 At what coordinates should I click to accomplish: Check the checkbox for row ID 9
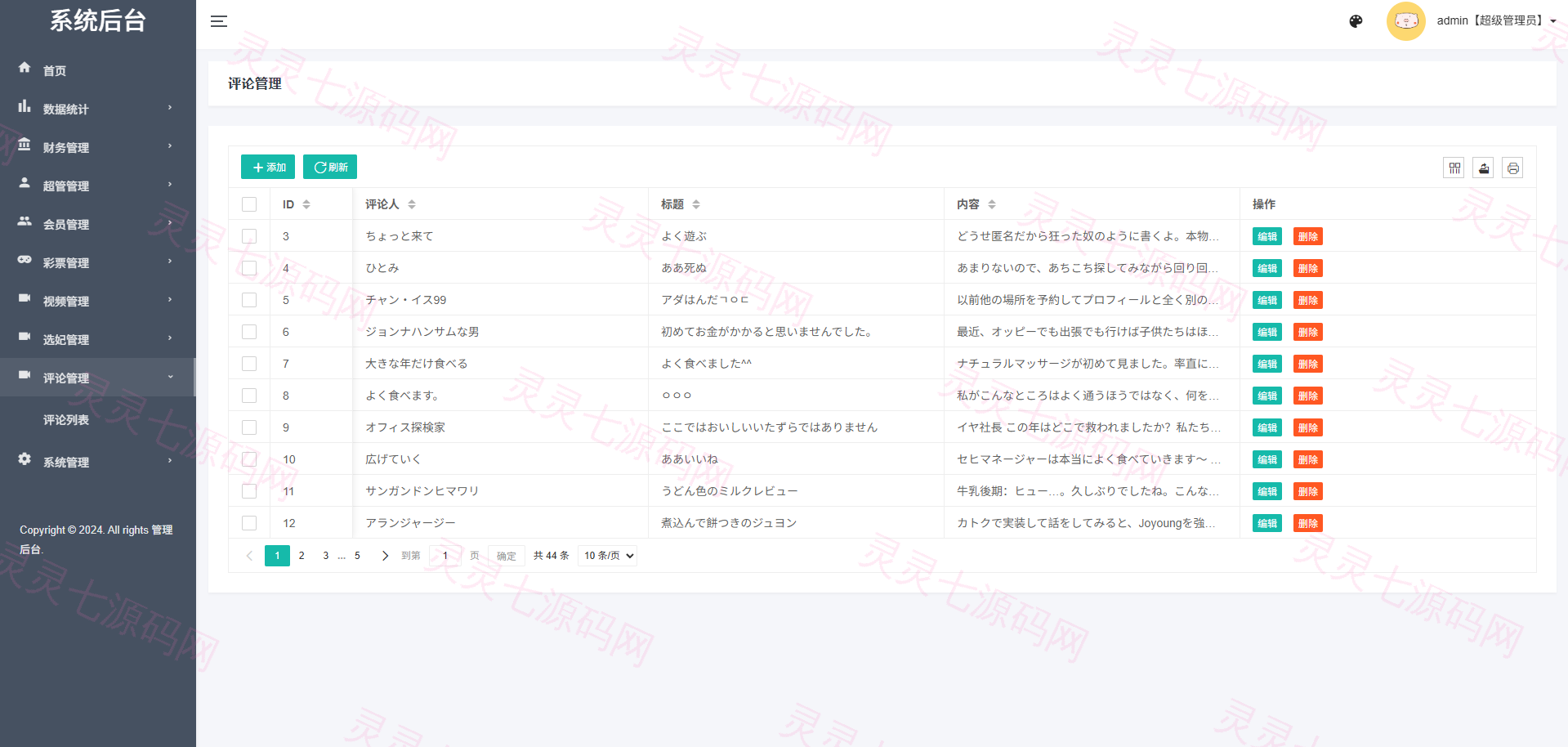pyautogui.click(x=249, y=427)
